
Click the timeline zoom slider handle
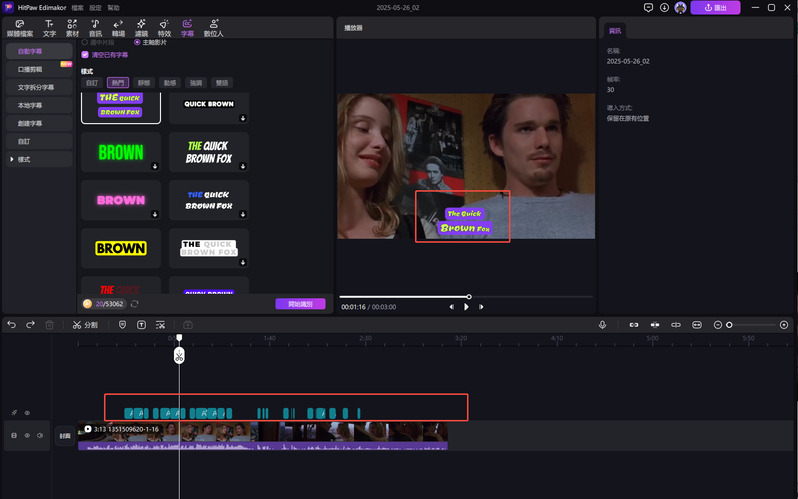(729, 325)
